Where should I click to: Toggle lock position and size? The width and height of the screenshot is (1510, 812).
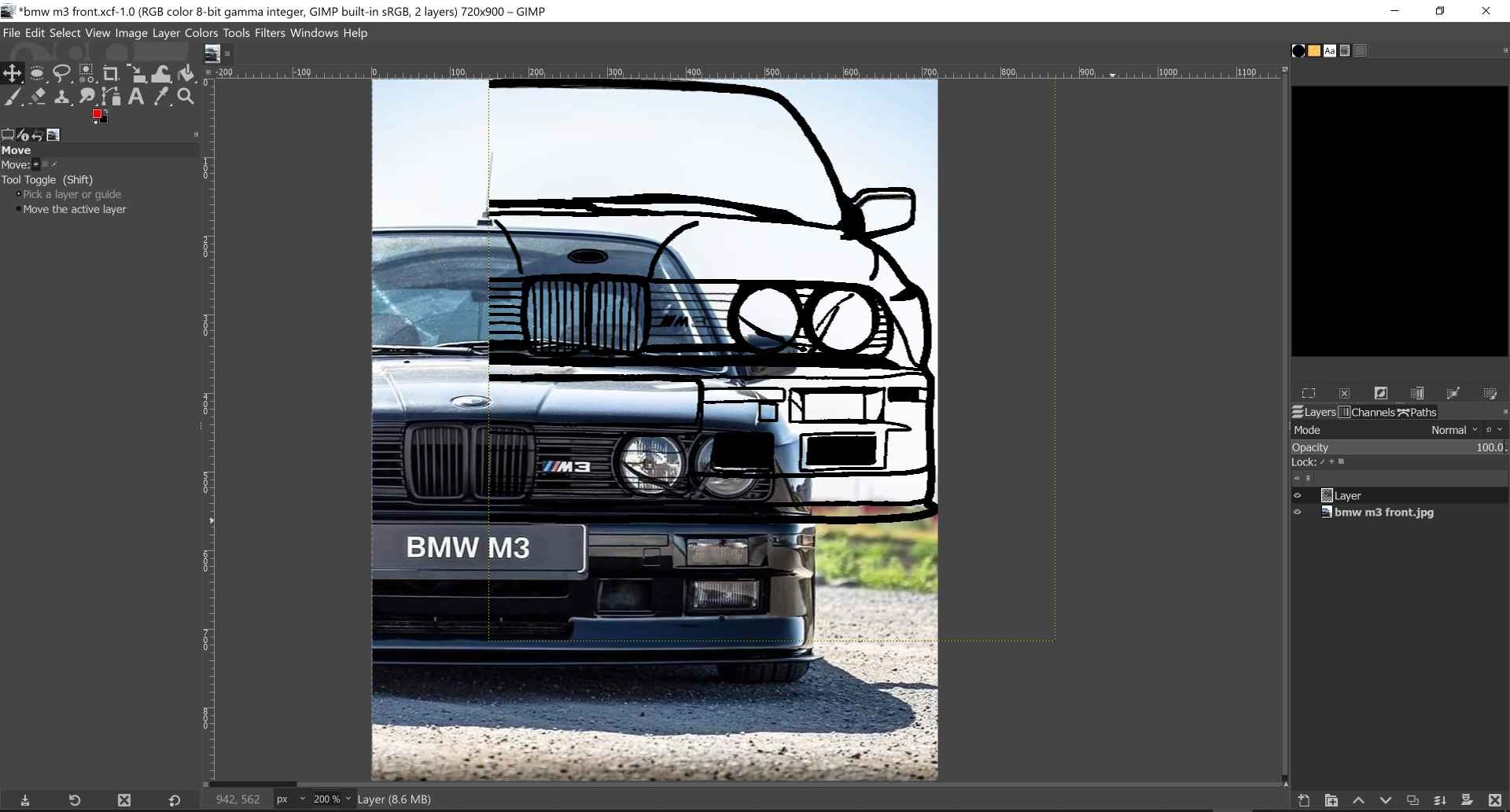[1331, 462]
